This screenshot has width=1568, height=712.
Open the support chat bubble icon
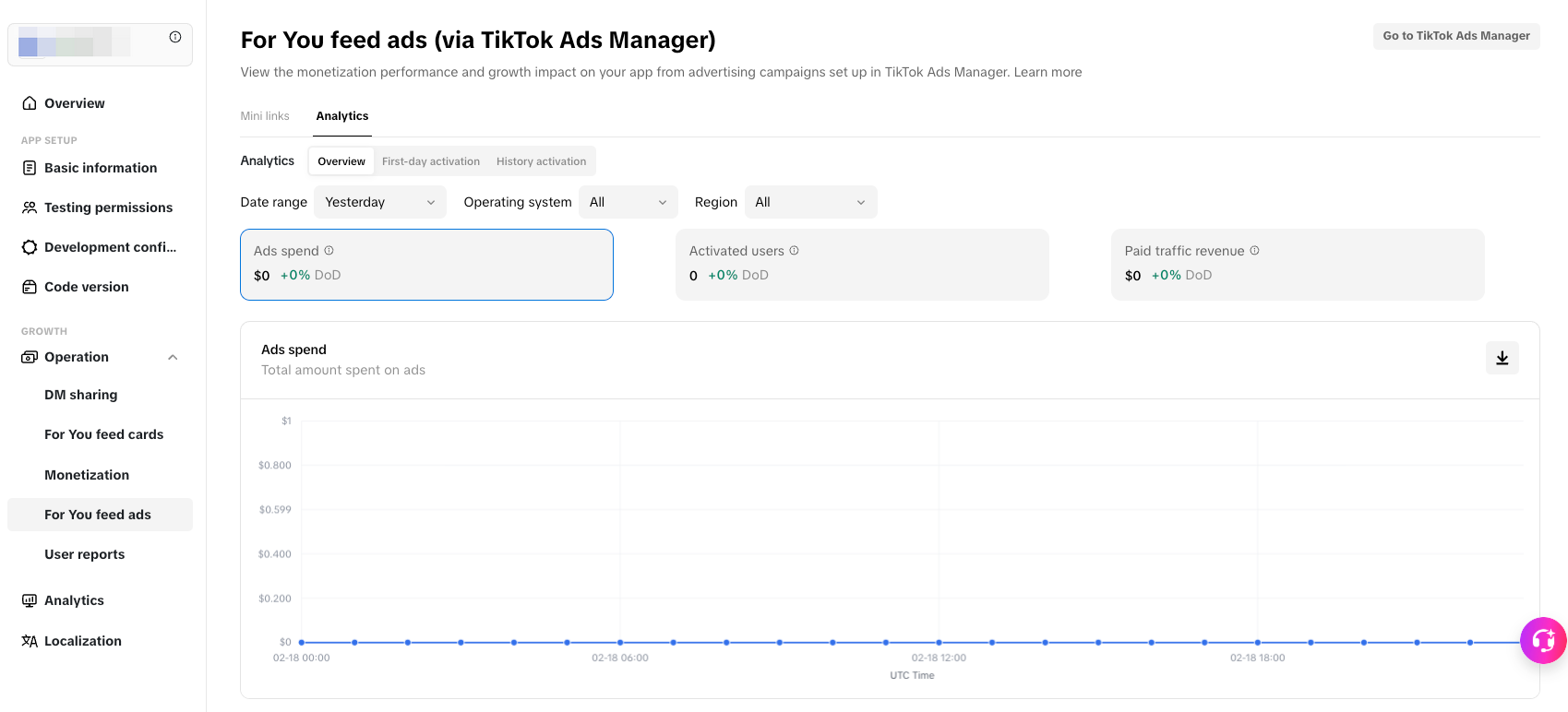[x=1543, y=640]
